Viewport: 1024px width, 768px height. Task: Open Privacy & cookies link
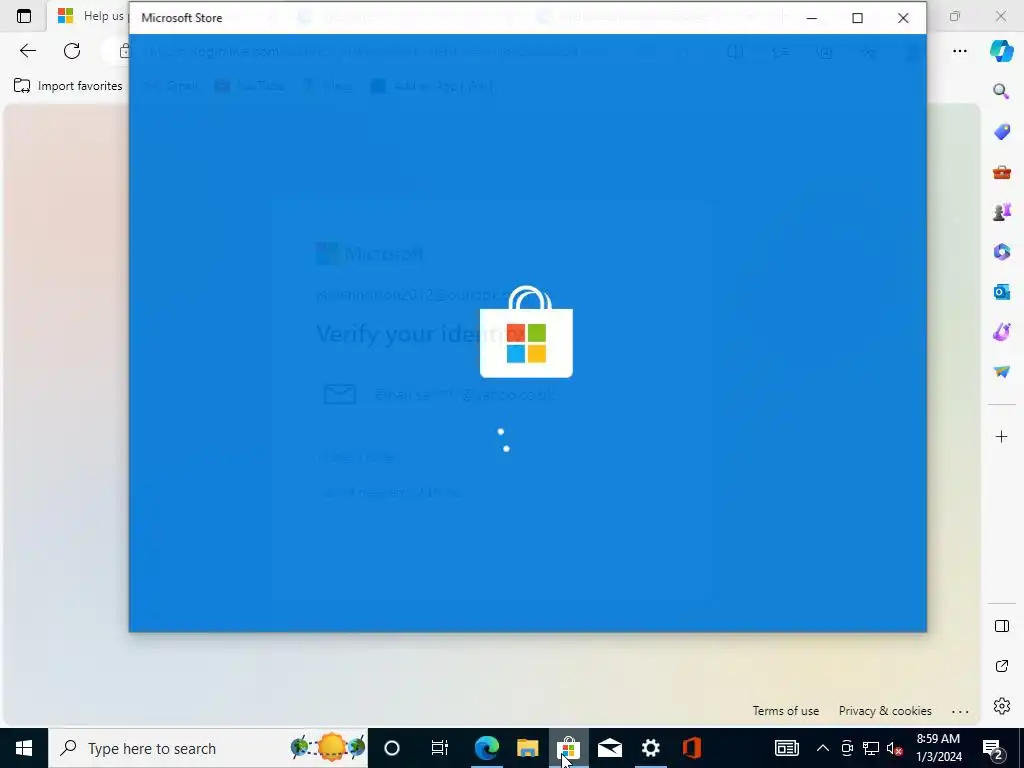point(885,711)
